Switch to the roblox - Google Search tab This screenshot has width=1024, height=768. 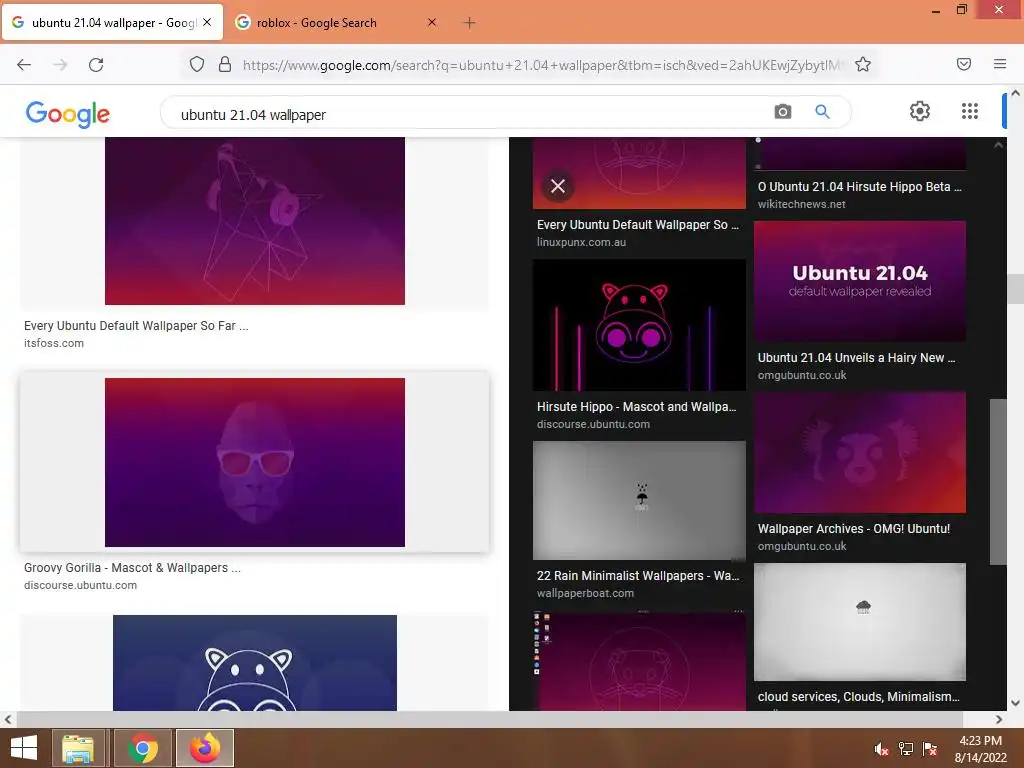[337, 23]
